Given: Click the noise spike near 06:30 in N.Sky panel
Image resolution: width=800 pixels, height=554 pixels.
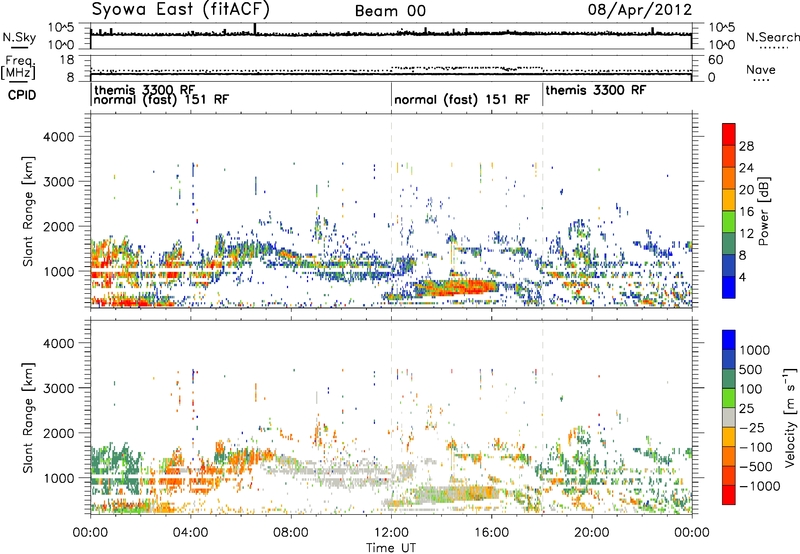Looking at the screenshot, I should click(255, 29).
